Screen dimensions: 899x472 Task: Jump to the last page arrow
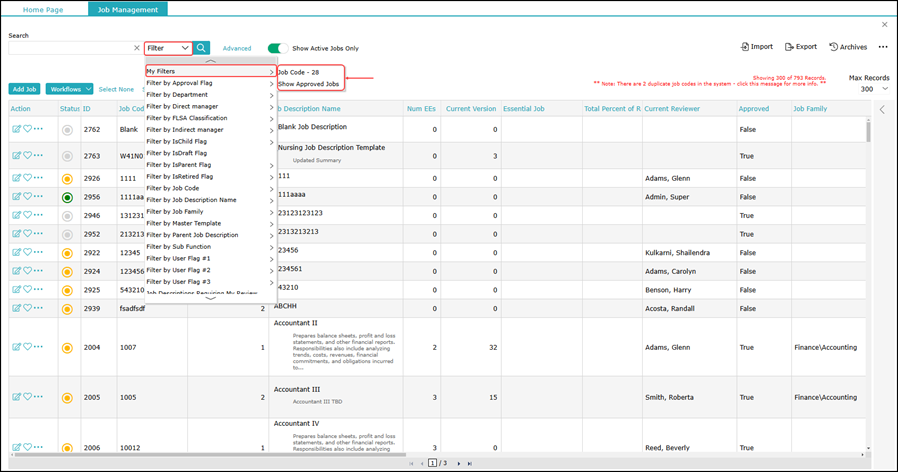[x=470, y=463]
